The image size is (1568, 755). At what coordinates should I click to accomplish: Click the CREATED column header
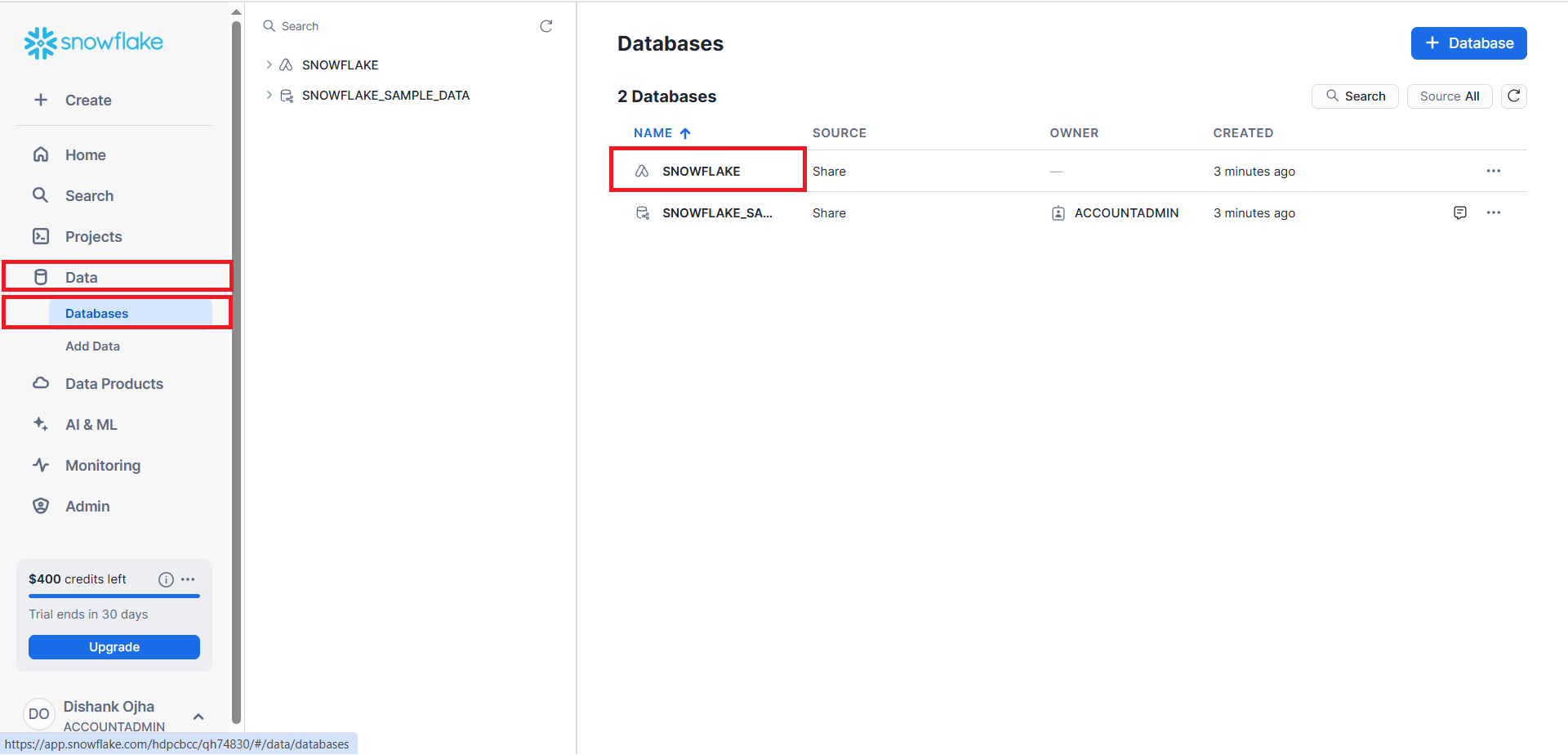[x=1243, y=133]
